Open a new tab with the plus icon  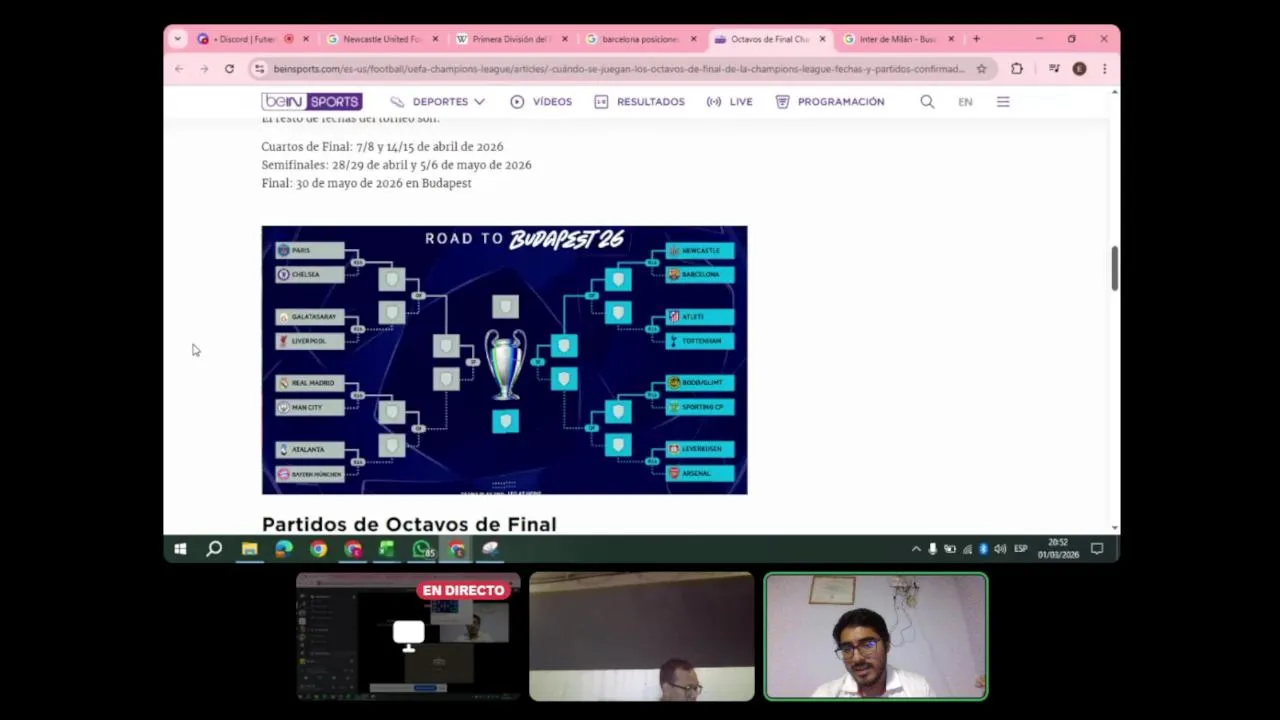(x=976, y=39)
